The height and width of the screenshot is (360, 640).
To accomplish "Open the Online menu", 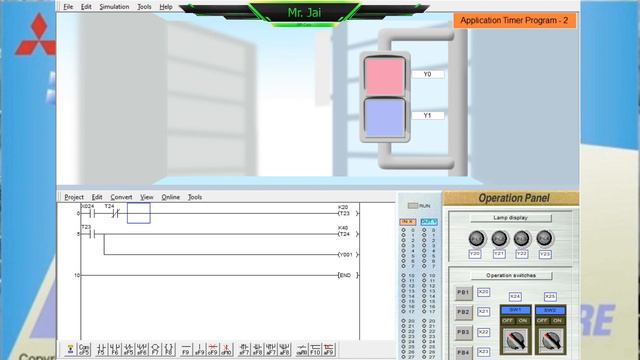I will 170,197.
